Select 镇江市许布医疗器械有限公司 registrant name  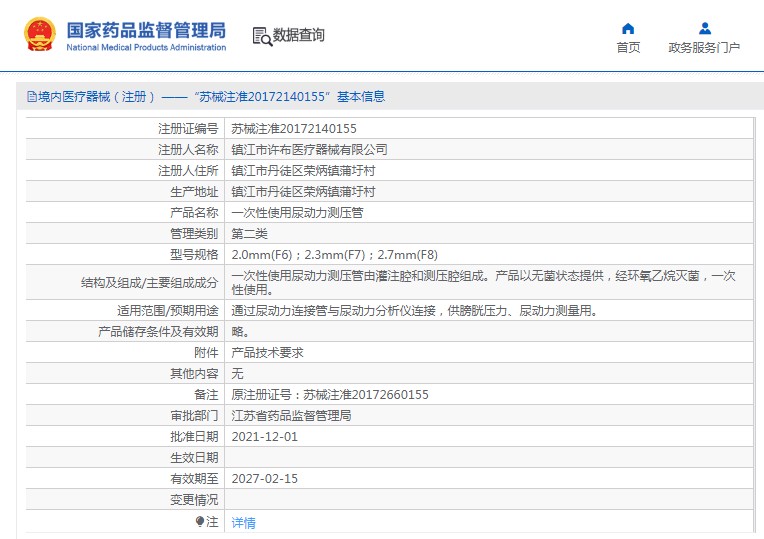[x=309, y=150]
